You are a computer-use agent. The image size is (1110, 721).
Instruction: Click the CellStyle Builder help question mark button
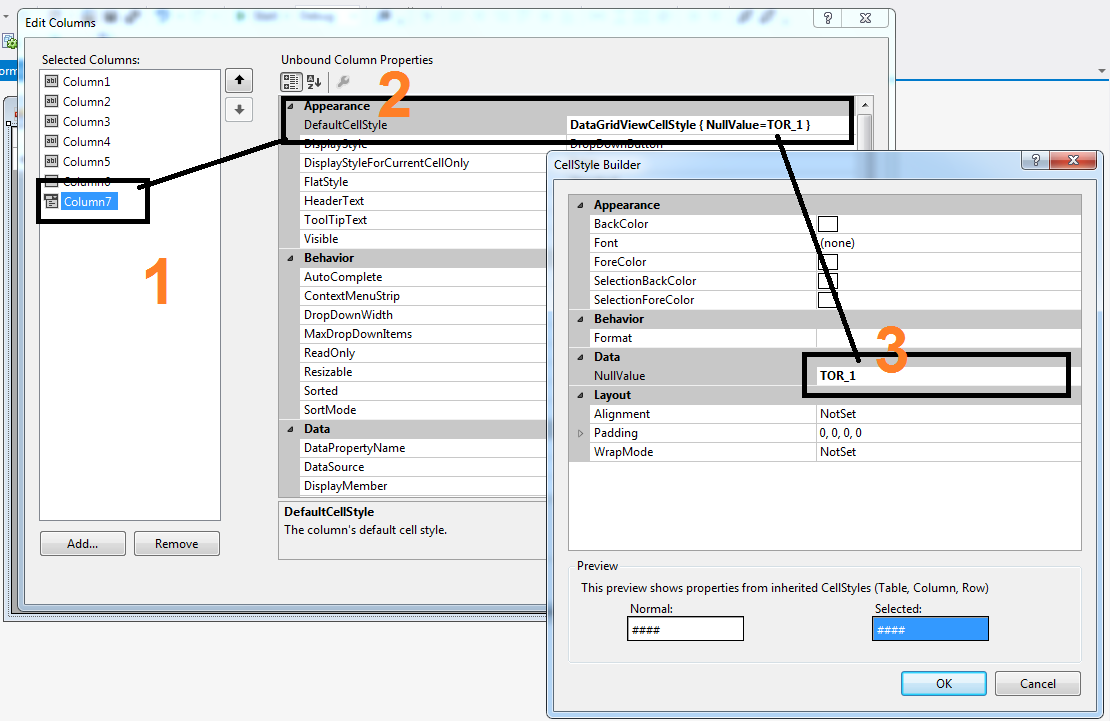[x=1036, y=160]
